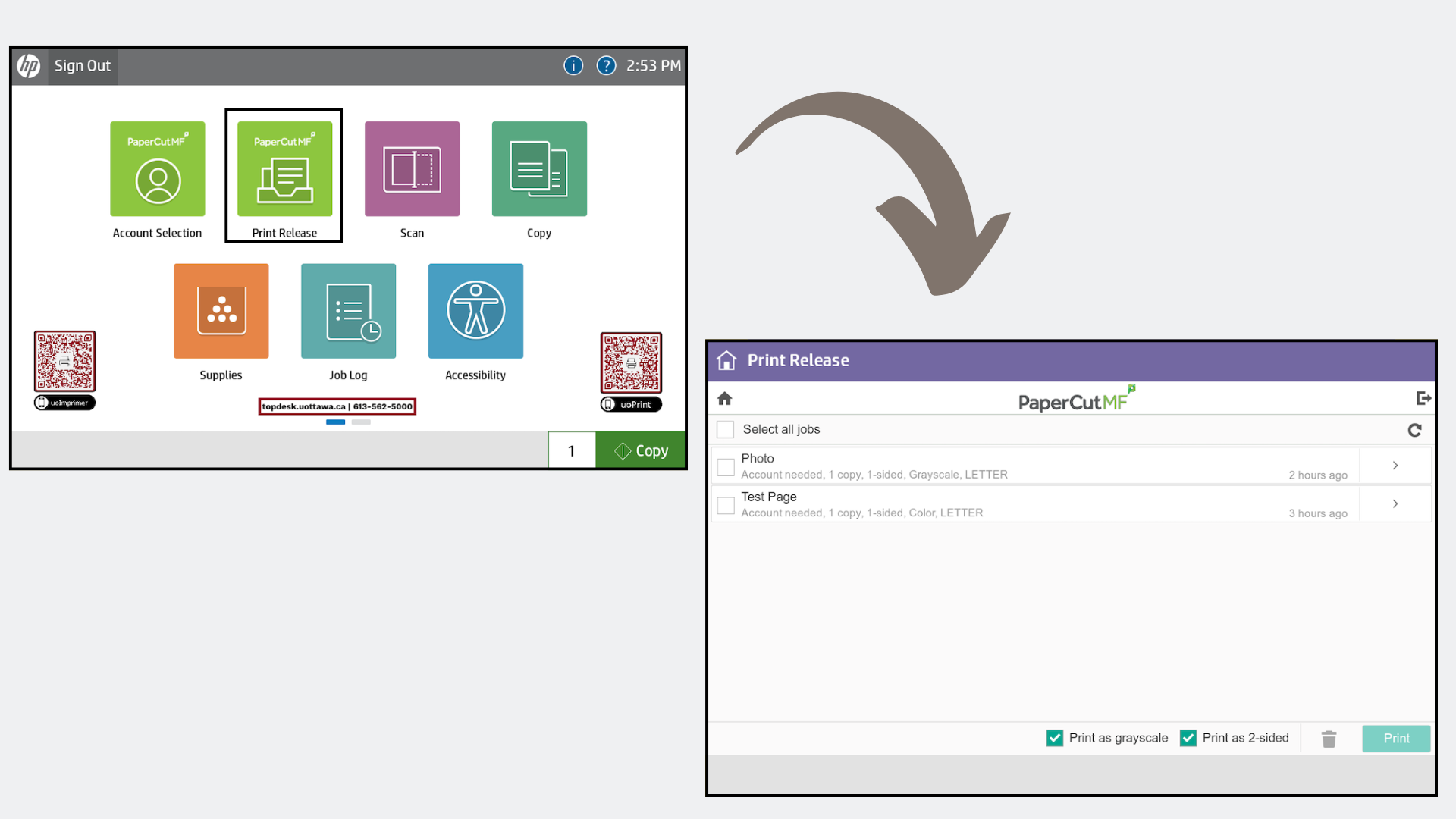The image size is (1456, 819).
Task: Expand details for the Photo job
Action: pyautogui.click(x=1395, y=466)
